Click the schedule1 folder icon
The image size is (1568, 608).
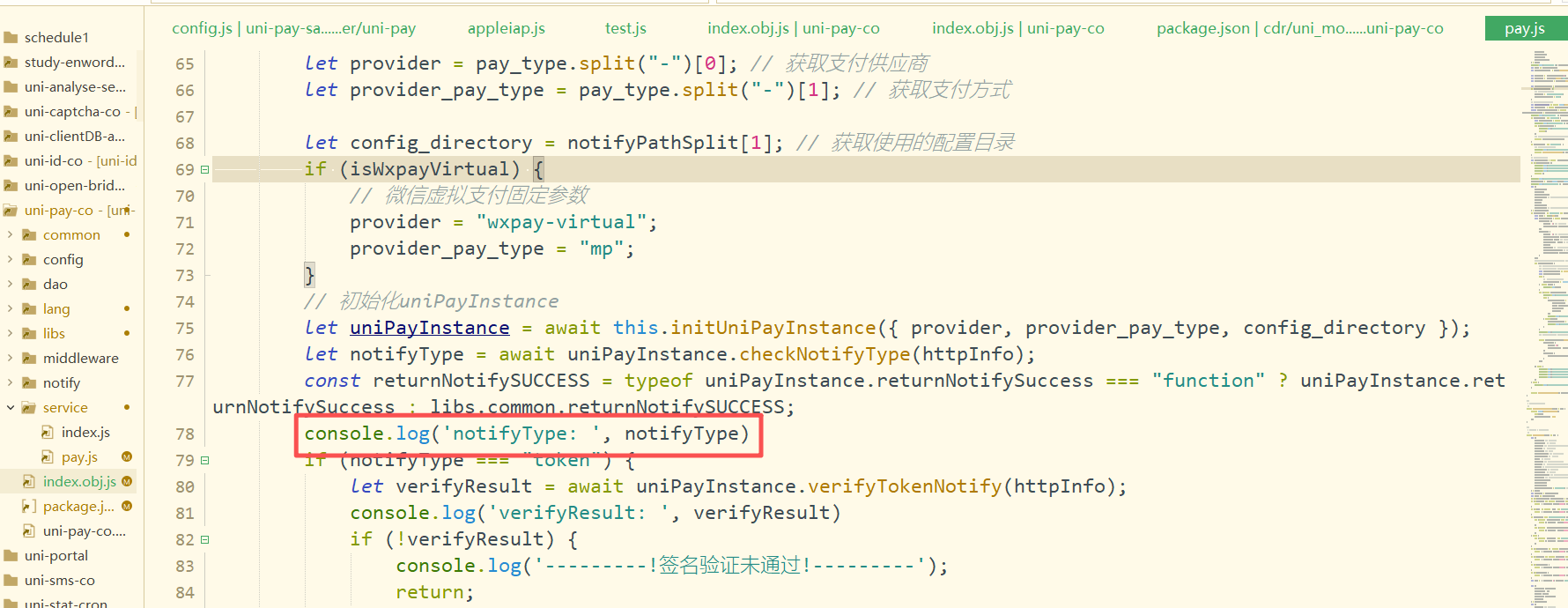click(11, 38)
